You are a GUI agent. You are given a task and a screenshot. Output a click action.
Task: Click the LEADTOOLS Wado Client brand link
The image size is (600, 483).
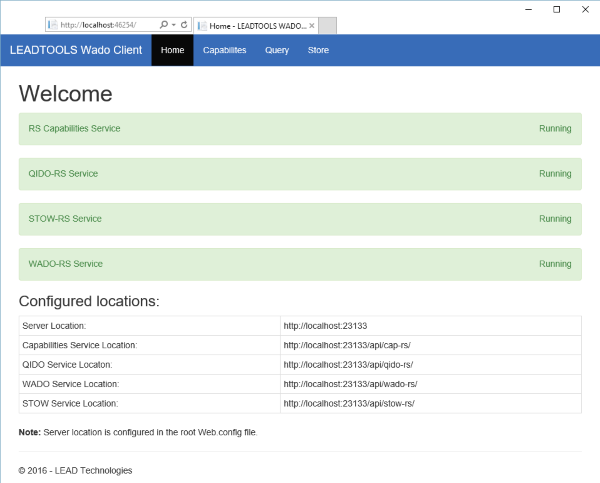(x=76, y=50)
